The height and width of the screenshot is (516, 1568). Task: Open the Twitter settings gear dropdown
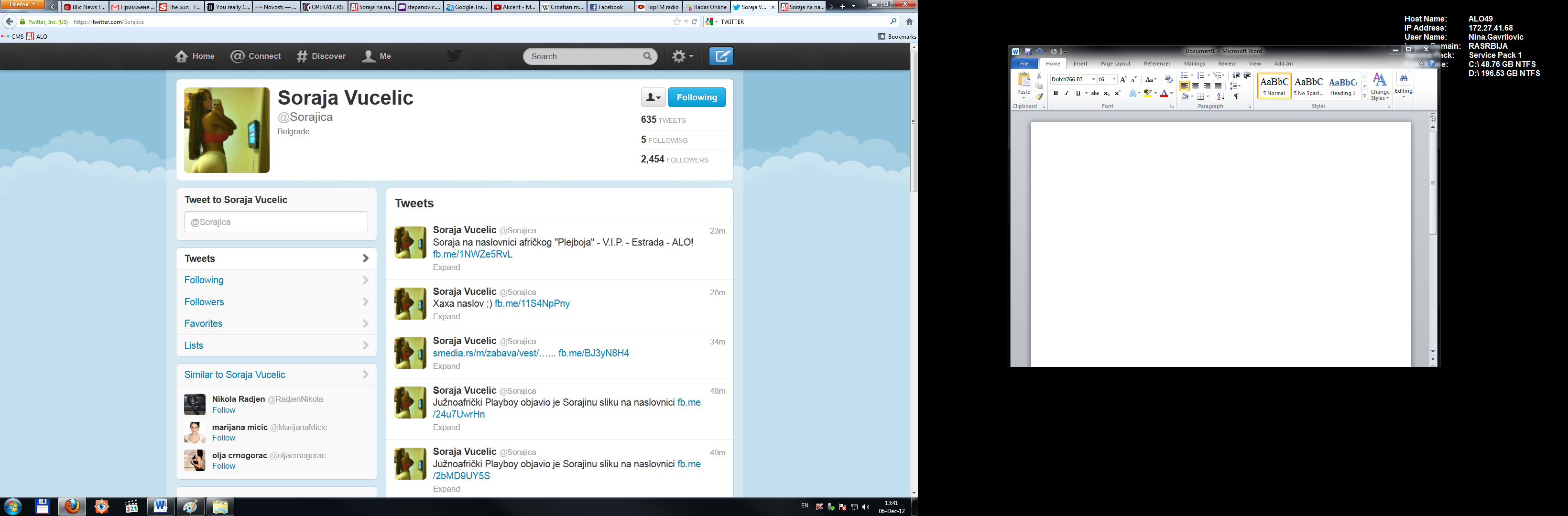coord(682,56)
